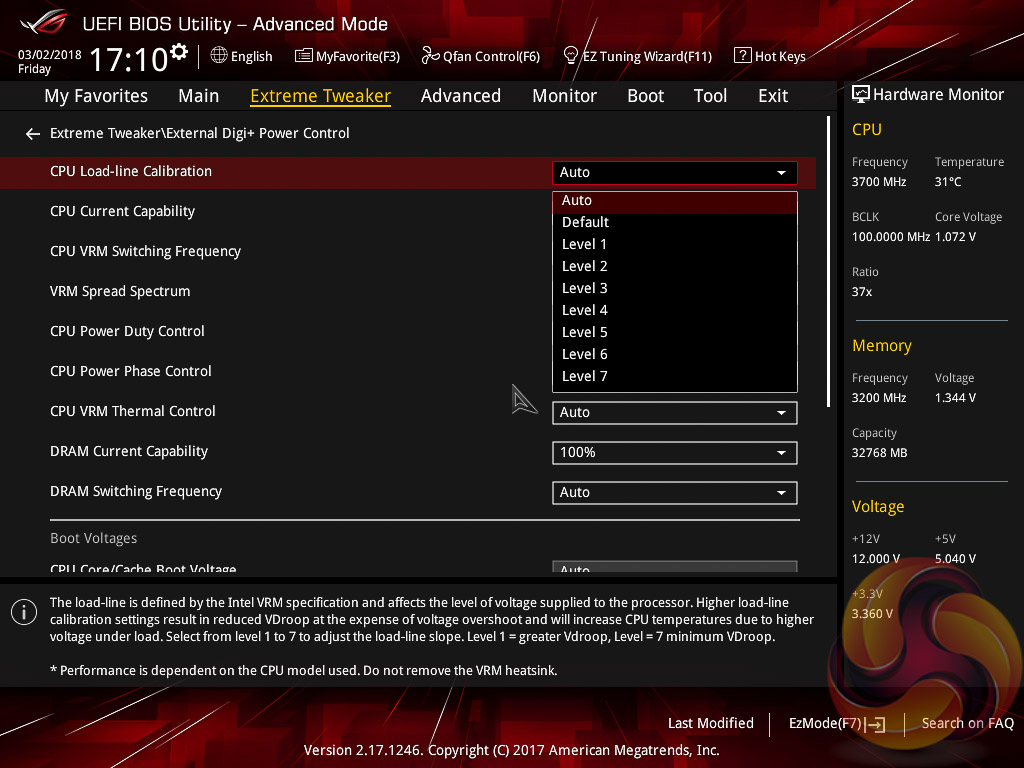
Task: Open the Advanced tab
Action: pyautogui.click(x=461, y=96)
